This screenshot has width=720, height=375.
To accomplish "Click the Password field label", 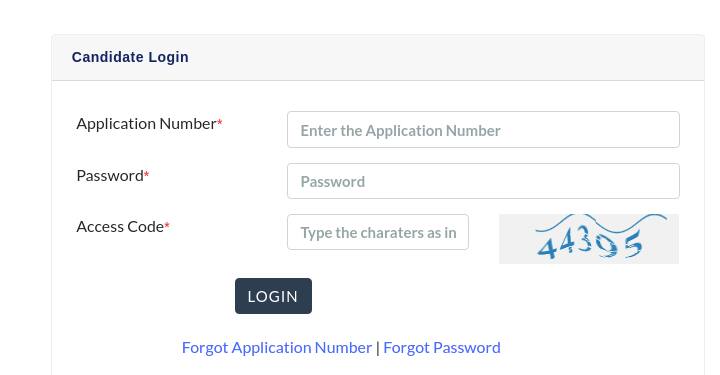I will [x=110, y=175].
